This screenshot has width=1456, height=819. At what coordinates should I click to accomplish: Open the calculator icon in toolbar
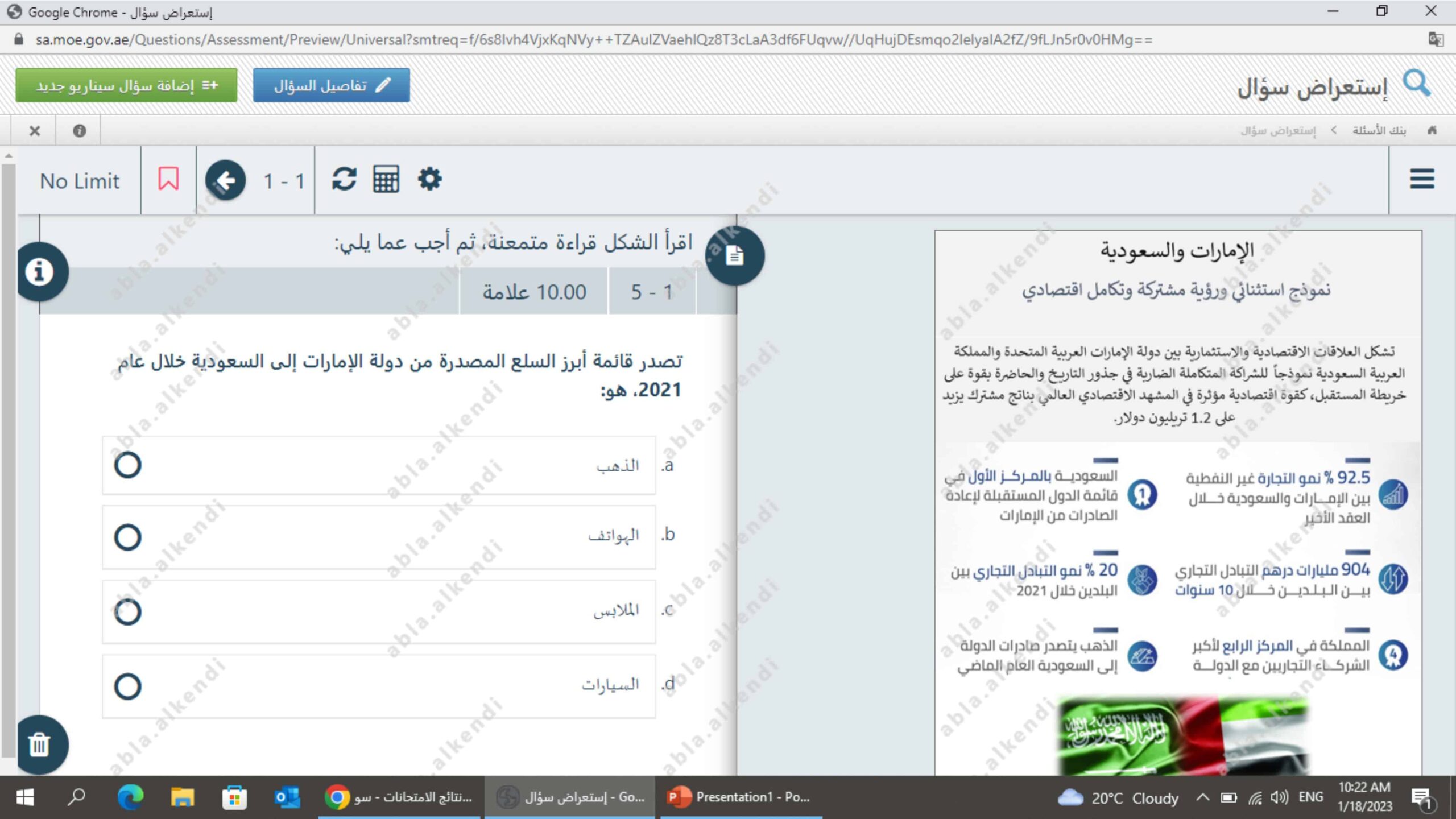pyautogui.click(x=386, y=179)
